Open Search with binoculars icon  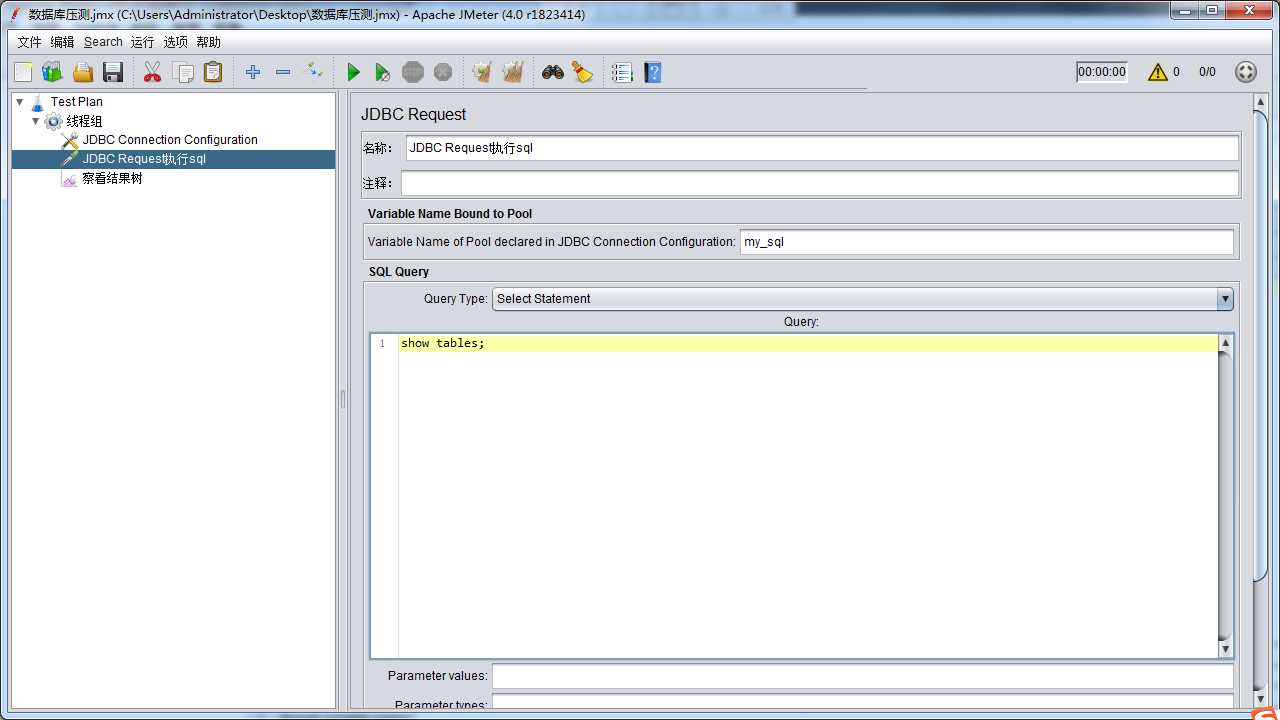(x=552, y=72)
